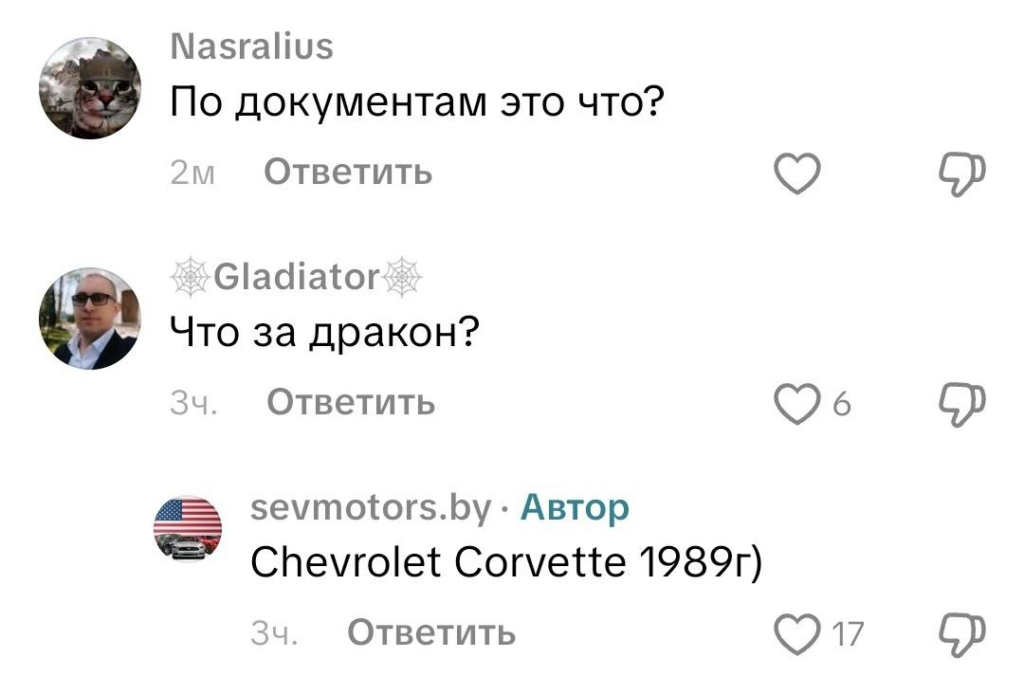Open Gladiator's profile avatar
1024x695 pixels.
point(91,320)
